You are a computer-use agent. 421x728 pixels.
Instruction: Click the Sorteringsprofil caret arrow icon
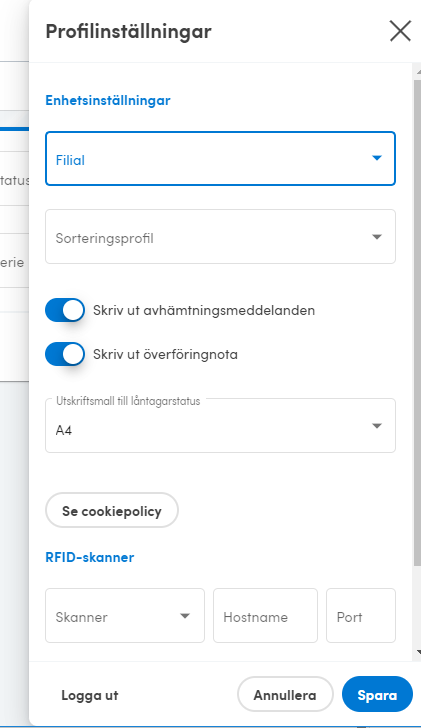pos(377,237)
